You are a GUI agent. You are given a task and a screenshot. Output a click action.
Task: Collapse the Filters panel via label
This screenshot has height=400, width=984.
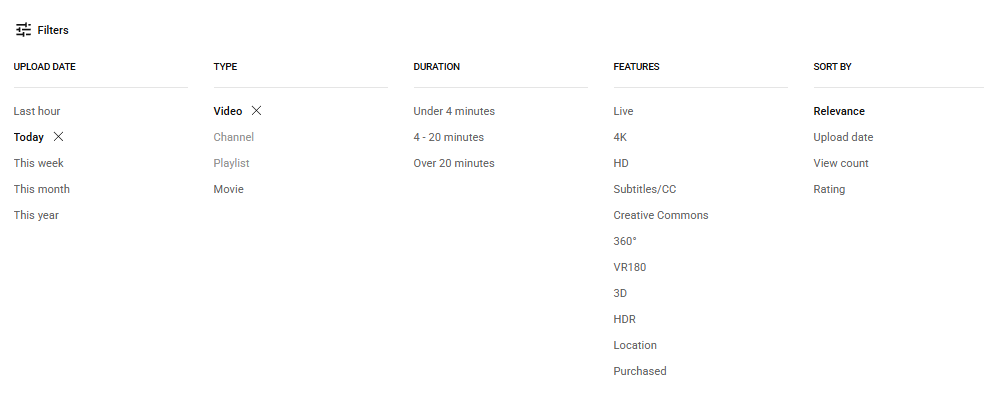click(53, 30)
